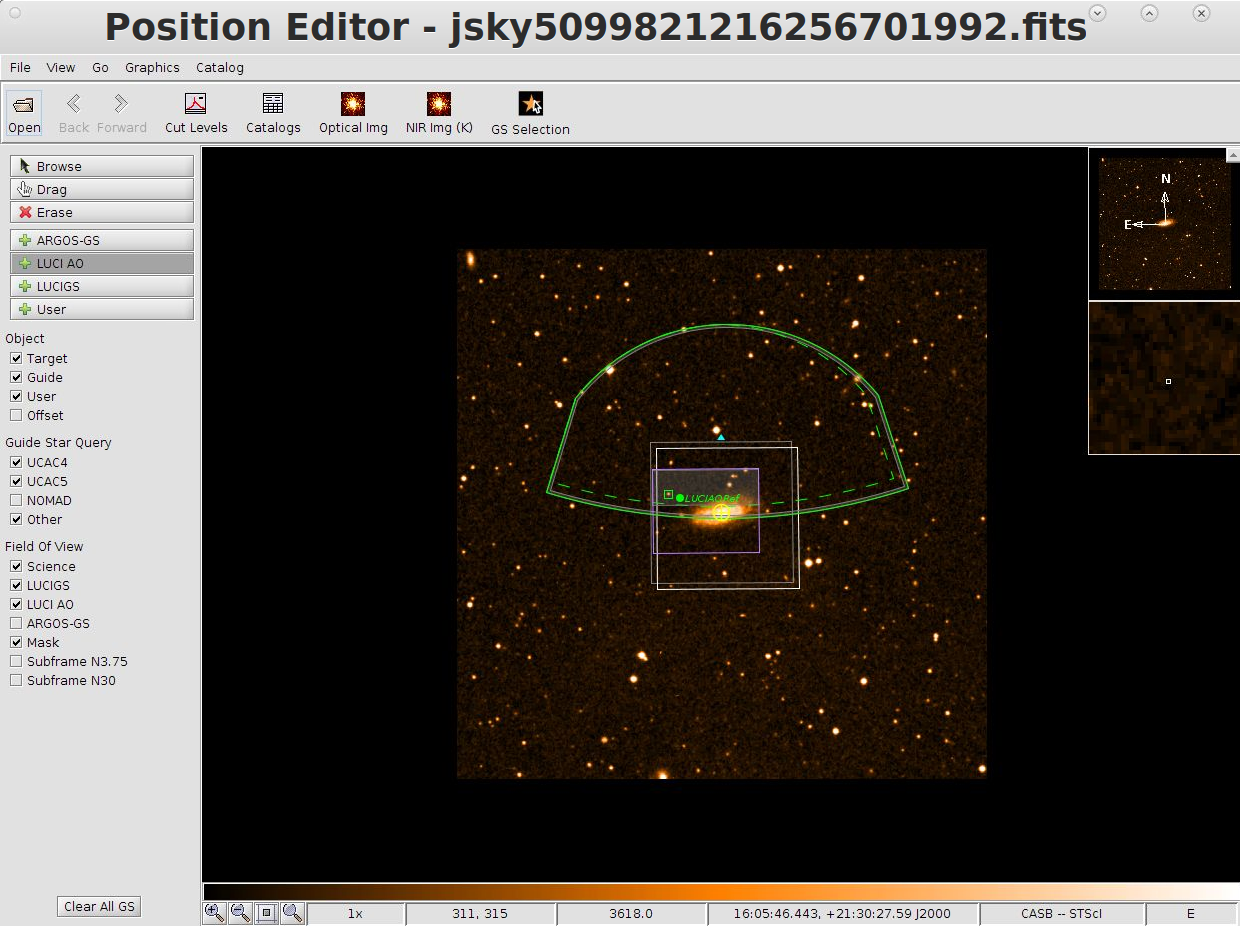Enable NOMAD guide star catalog
Viewport: 1240px width, 926px height.
(16, 500)
